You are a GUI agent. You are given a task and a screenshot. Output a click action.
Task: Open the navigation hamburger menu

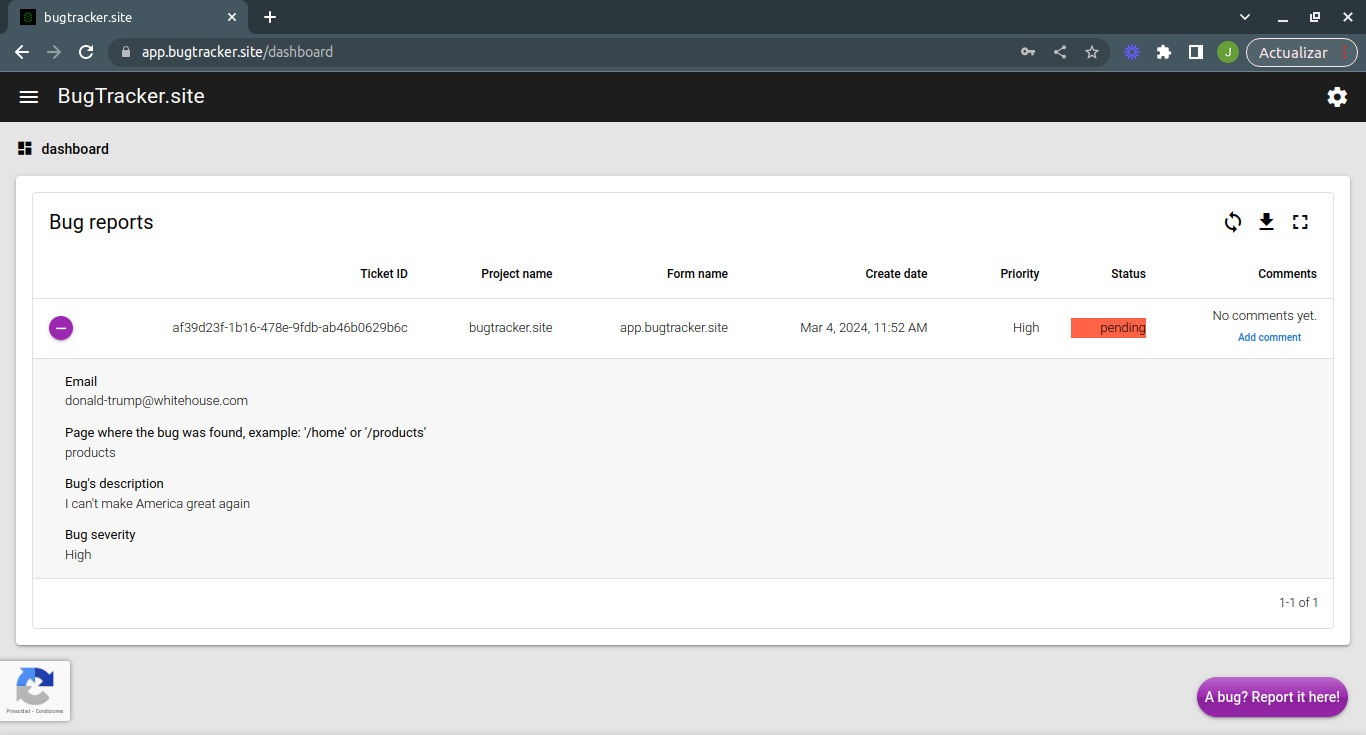pos(28,96)
